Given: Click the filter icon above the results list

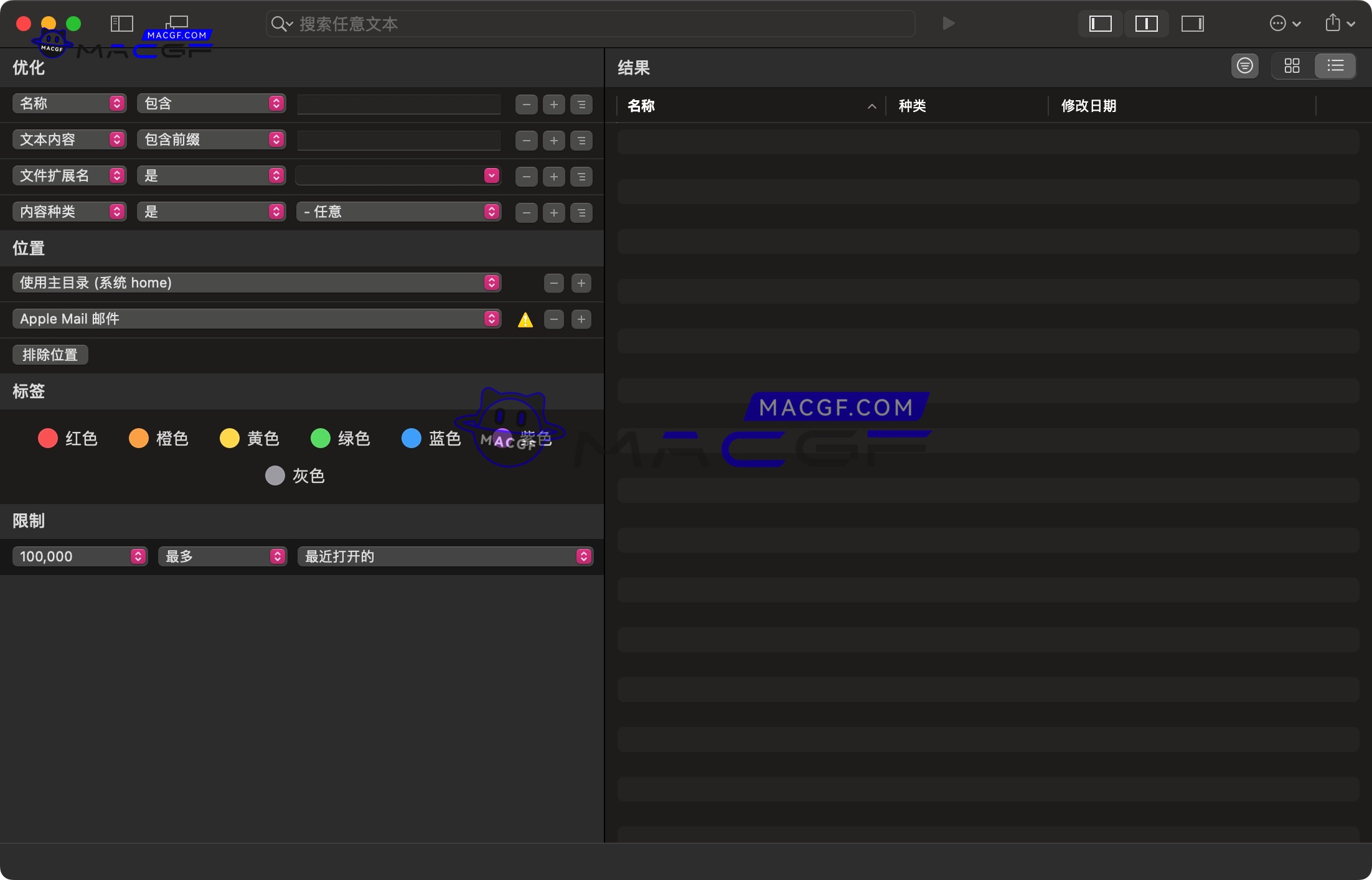Looking at the screenshot, I should click(x=1244, y=66).
